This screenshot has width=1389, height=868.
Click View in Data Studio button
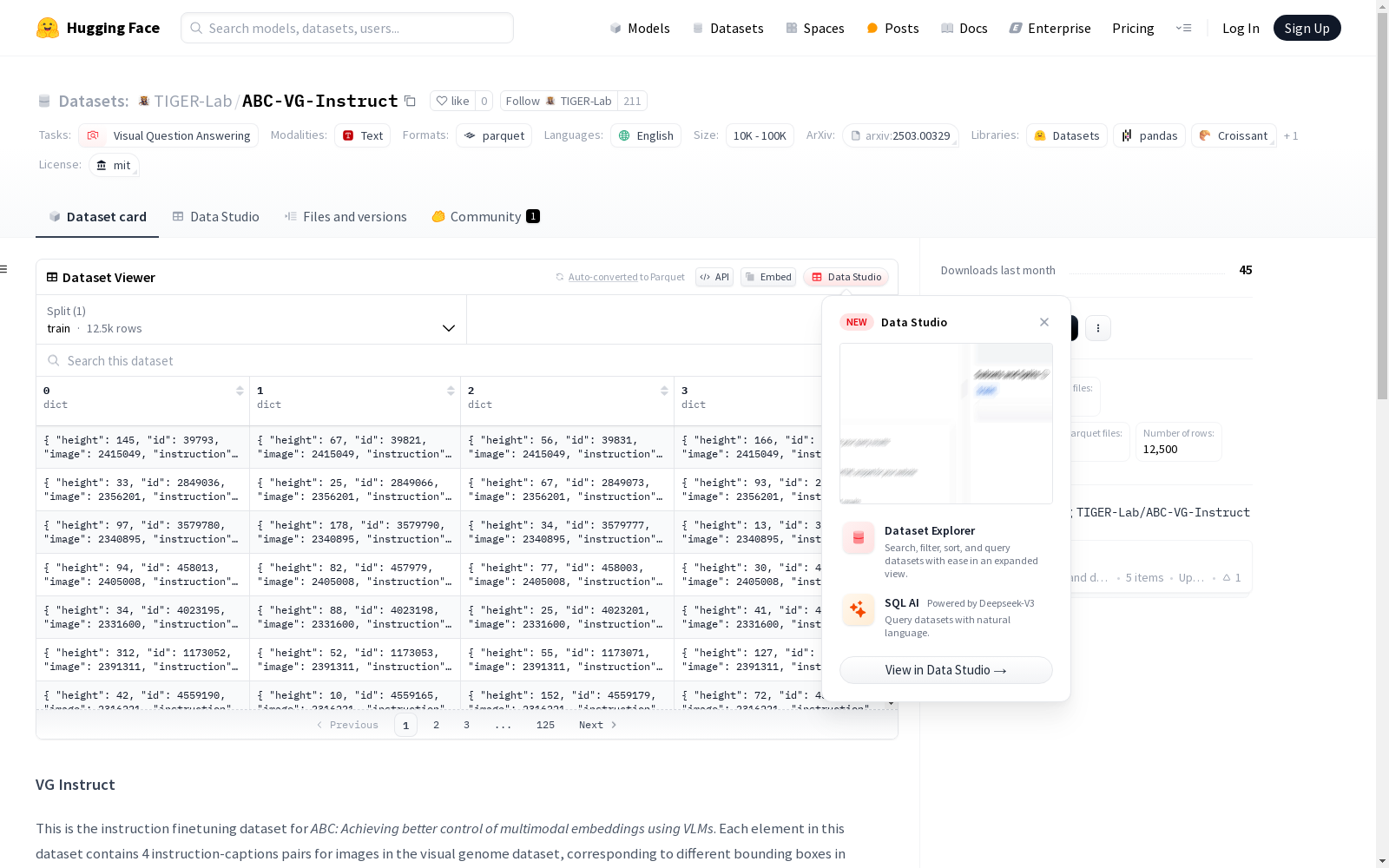[x=946, y=670]
